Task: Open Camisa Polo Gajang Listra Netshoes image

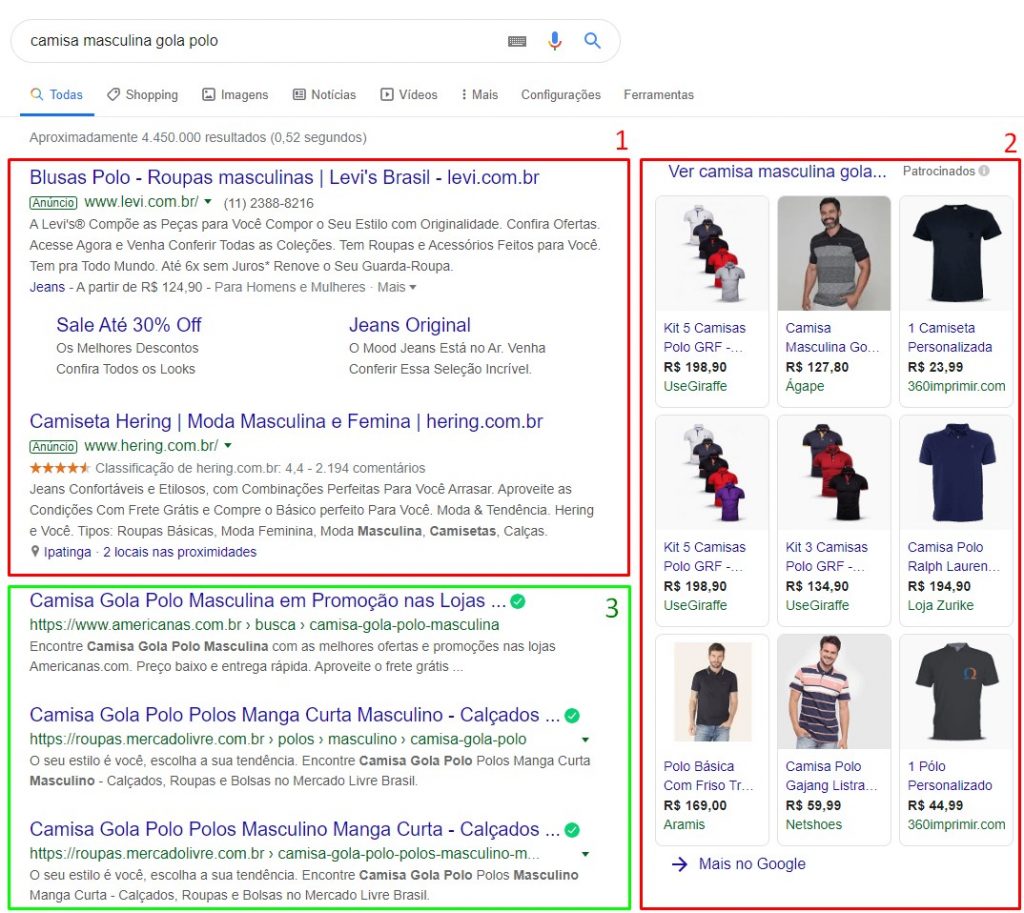Action: coord(834,692)
